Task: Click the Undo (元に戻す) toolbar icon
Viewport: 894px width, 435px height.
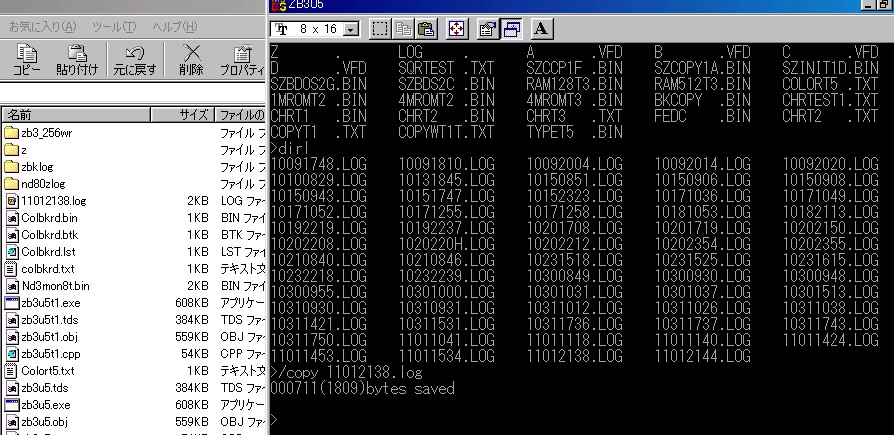Action: (135, 59)
